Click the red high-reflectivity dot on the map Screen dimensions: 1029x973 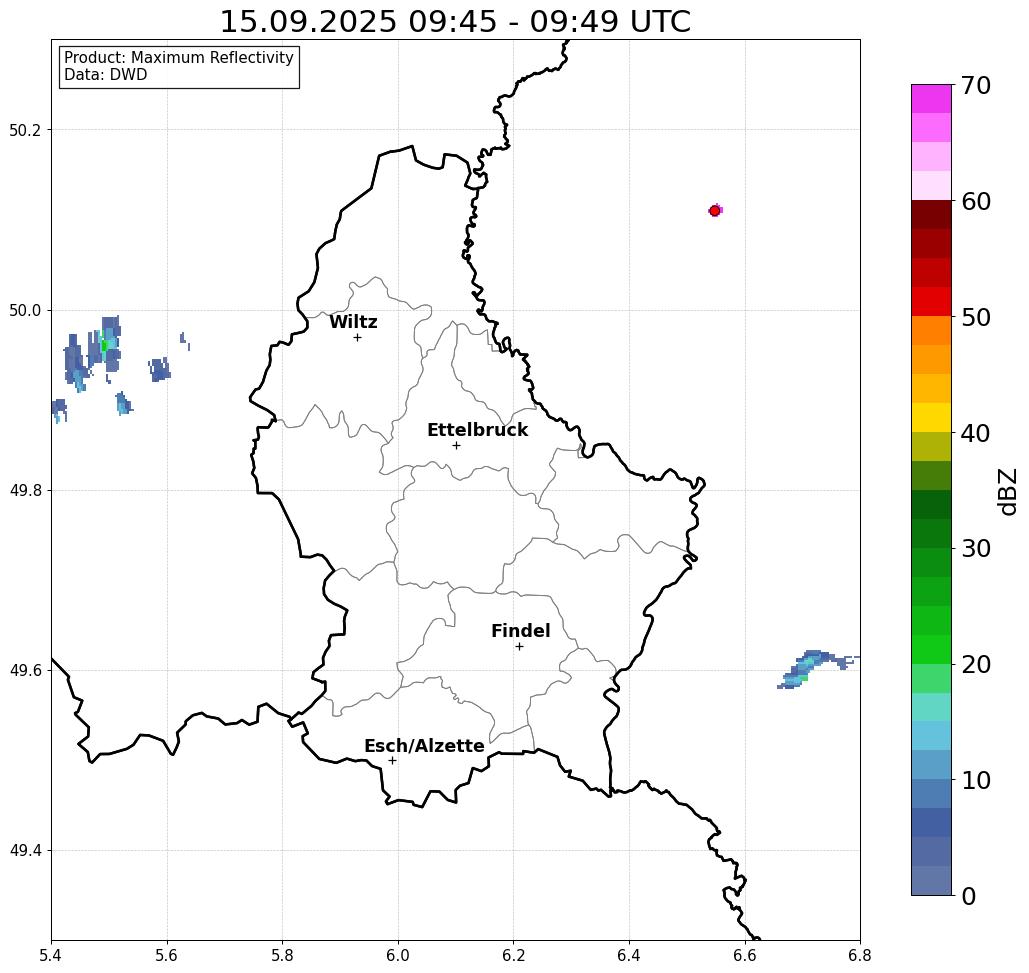click(x=715, y=211)
